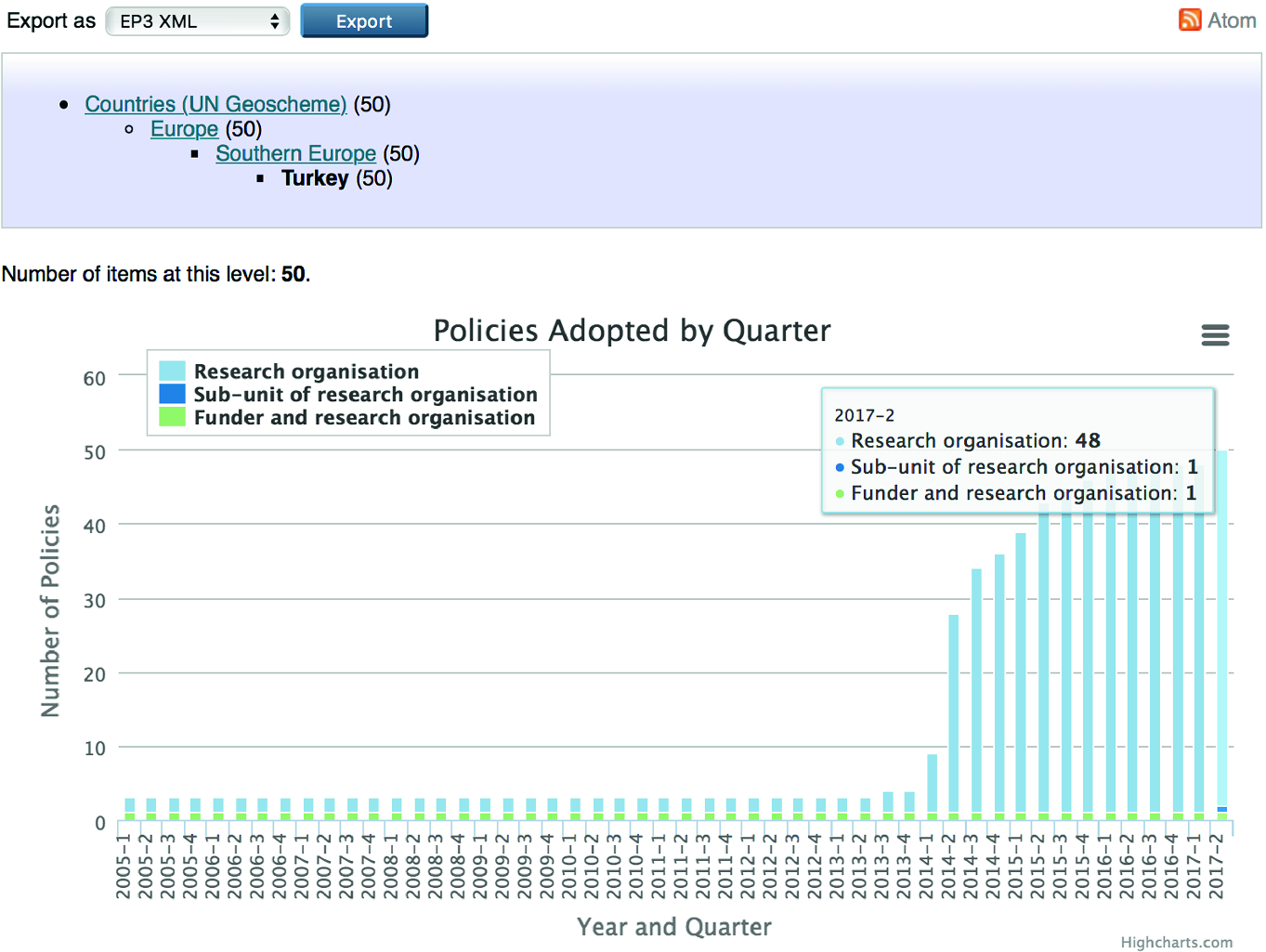Click the 2015-1 bar in chart
Screen dimensions: 1266x952
click(1021, 676)
